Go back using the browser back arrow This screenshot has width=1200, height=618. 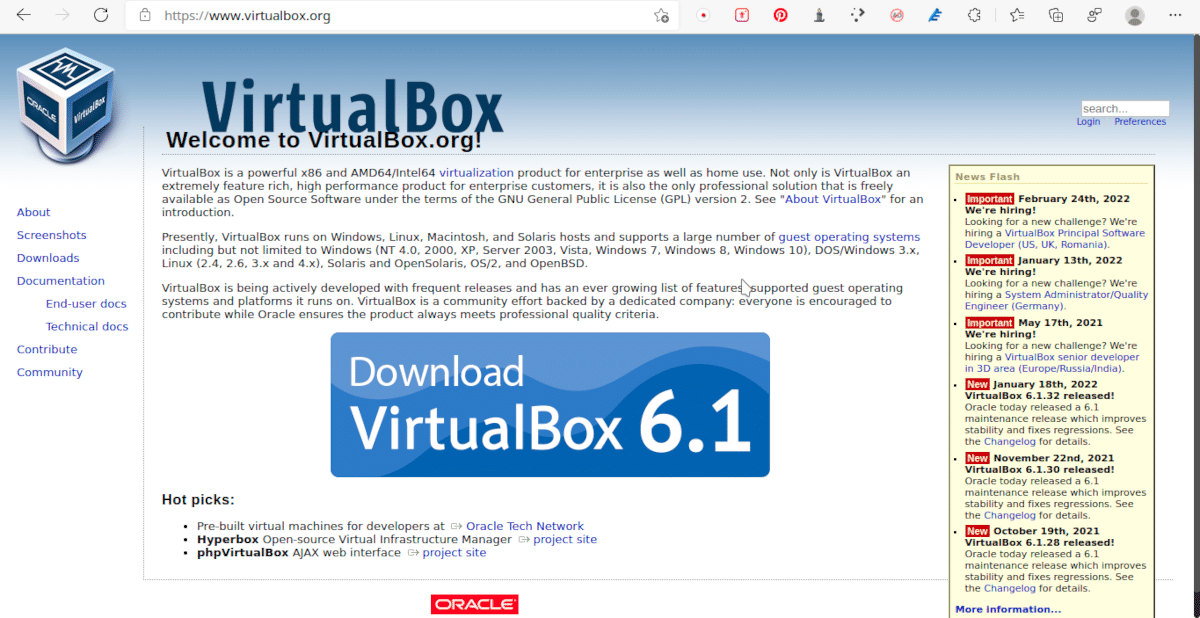(24, 15)
